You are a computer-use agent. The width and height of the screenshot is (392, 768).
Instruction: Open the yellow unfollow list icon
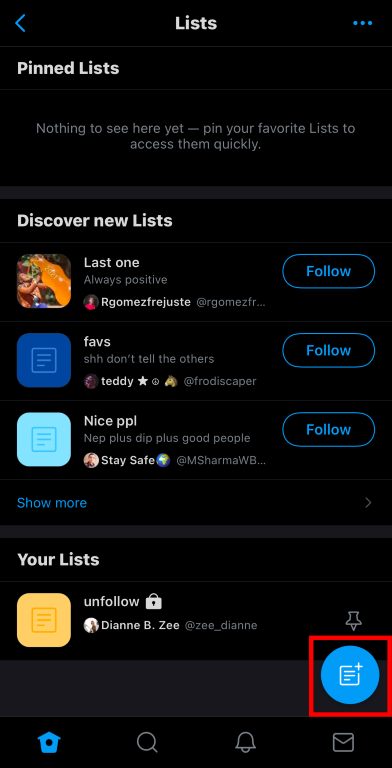coord(44,620)
